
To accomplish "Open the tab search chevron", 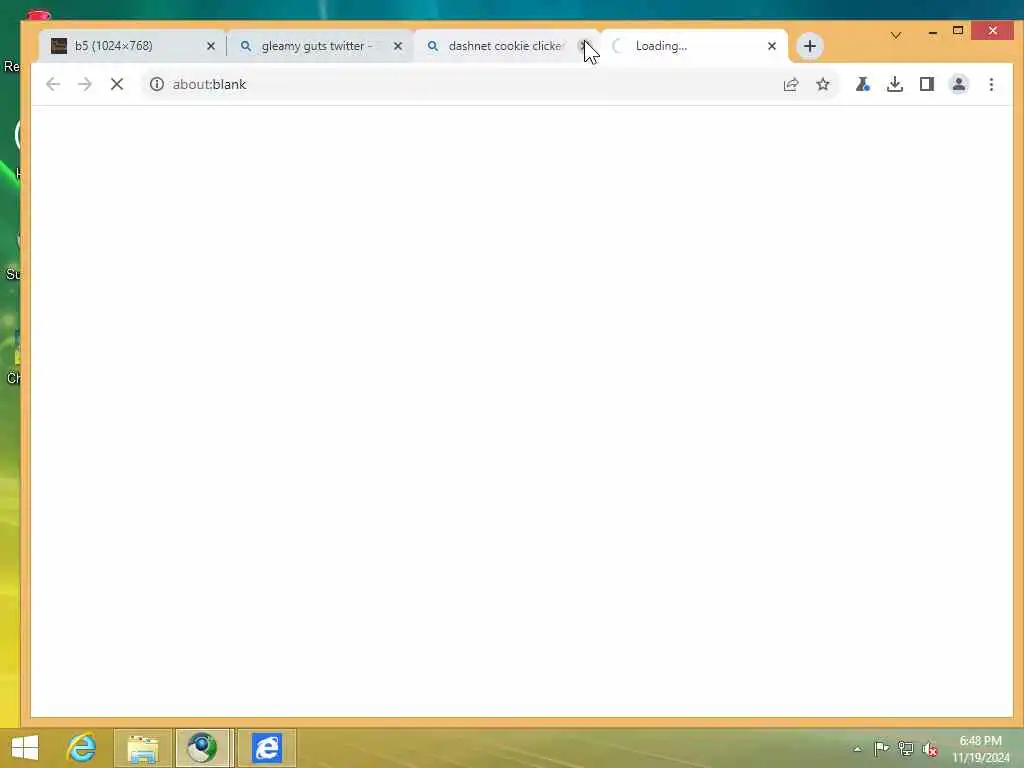I will [x=896, y=35].
